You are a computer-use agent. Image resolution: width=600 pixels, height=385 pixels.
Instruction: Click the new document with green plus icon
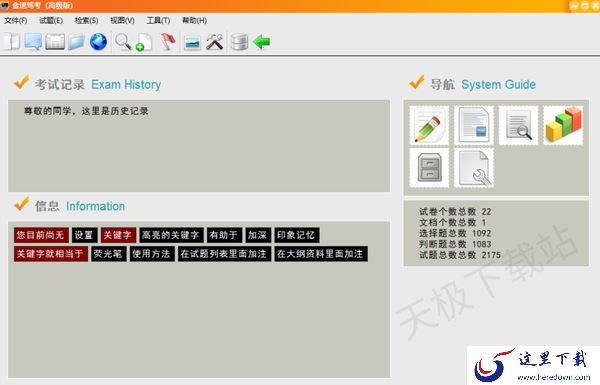coord(144,42)
